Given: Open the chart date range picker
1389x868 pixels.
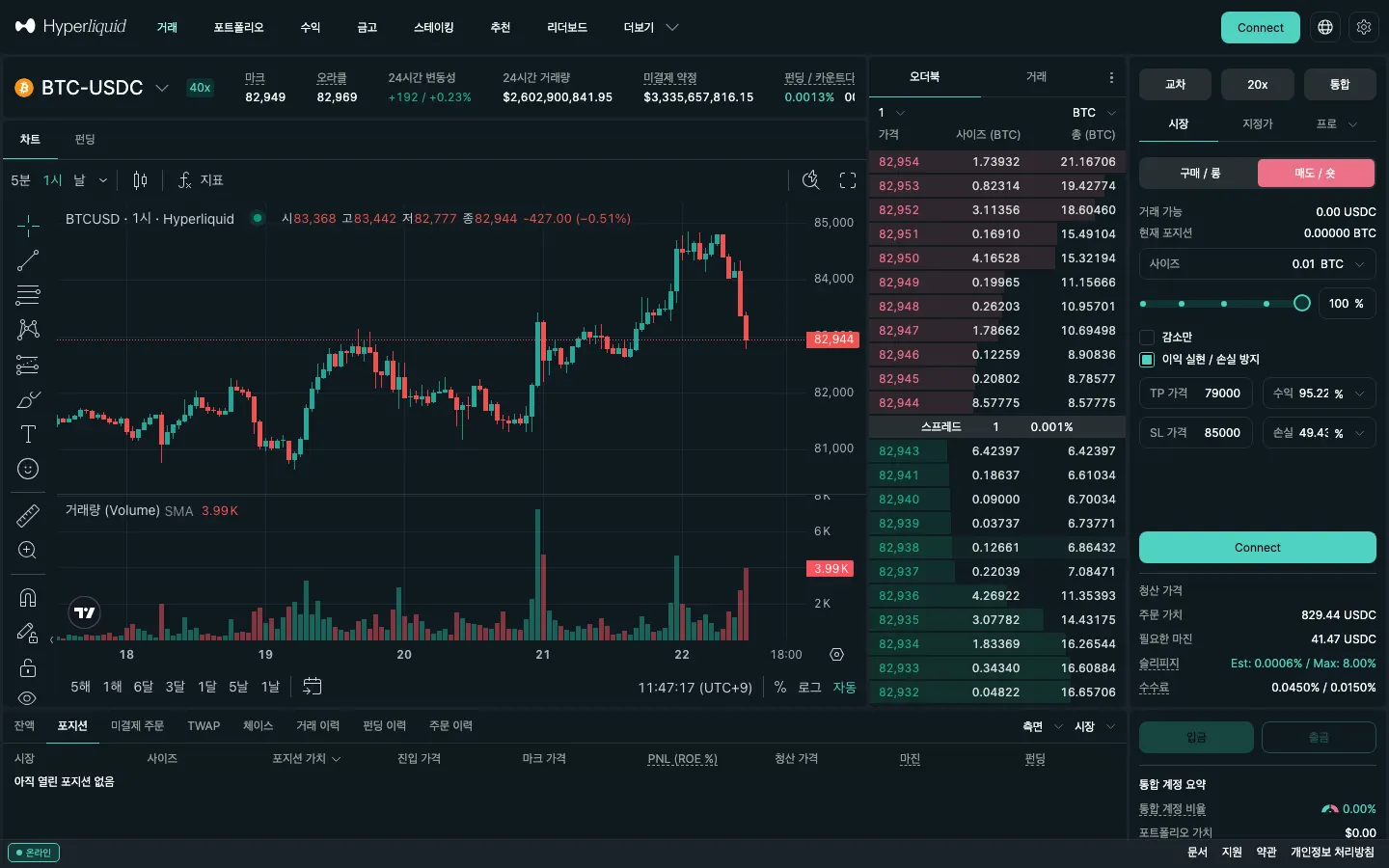Looking at the screenshot, I should point(312,687).
